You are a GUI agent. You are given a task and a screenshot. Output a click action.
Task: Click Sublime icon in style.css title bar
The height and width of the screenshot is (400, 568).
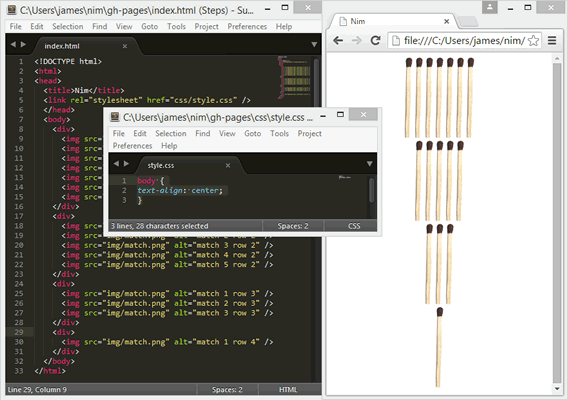tap(115, 117)
